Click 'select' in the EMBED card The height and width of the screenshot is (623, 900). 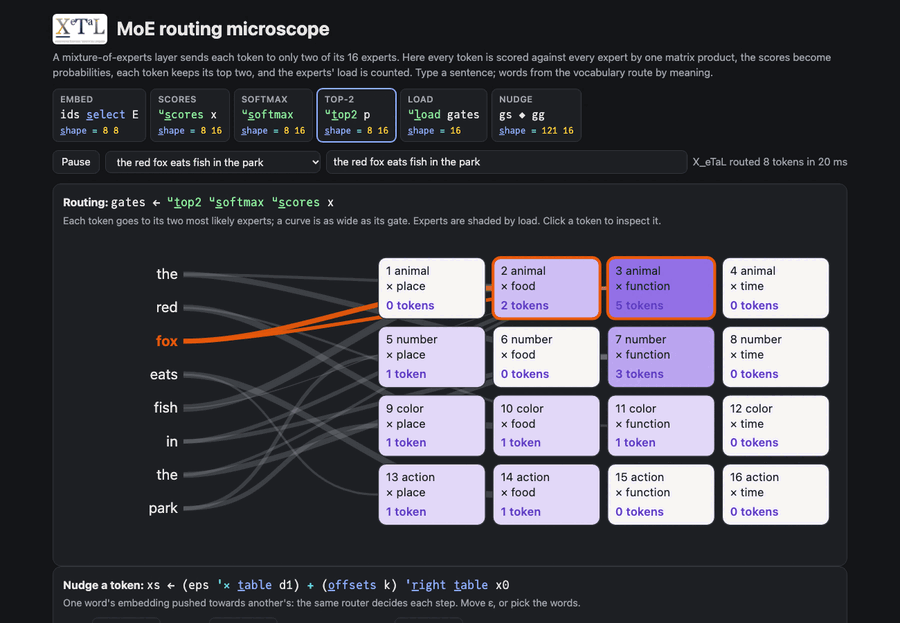(106, 114)
